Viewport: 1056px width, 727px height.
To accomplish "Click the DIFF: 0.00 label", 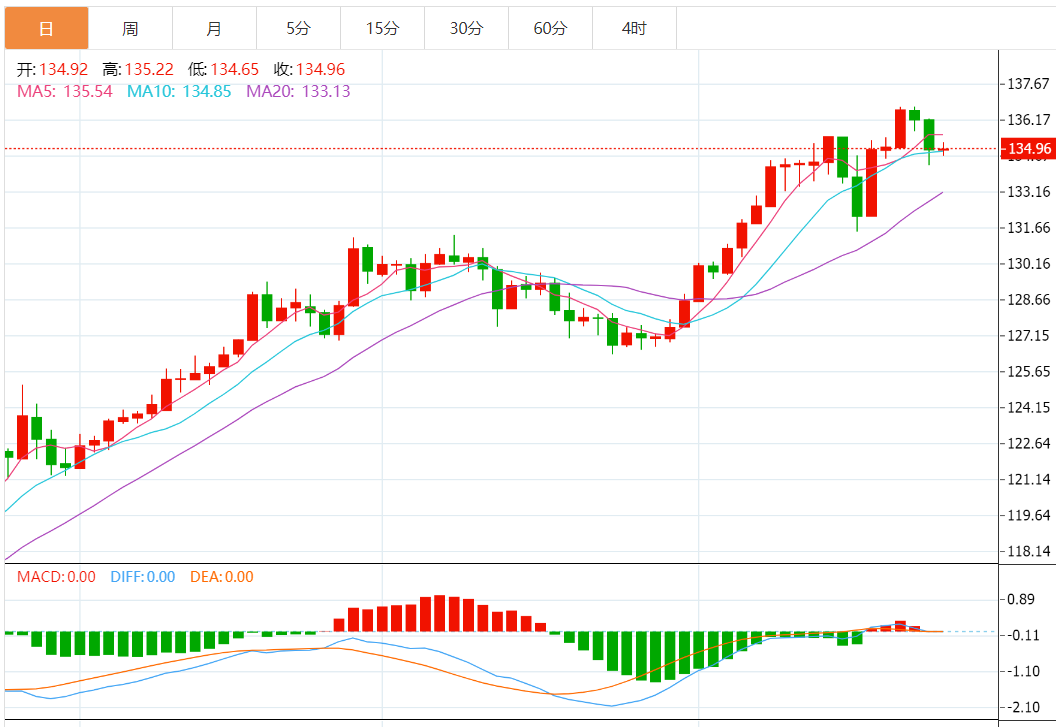I will tap(143, 577).
